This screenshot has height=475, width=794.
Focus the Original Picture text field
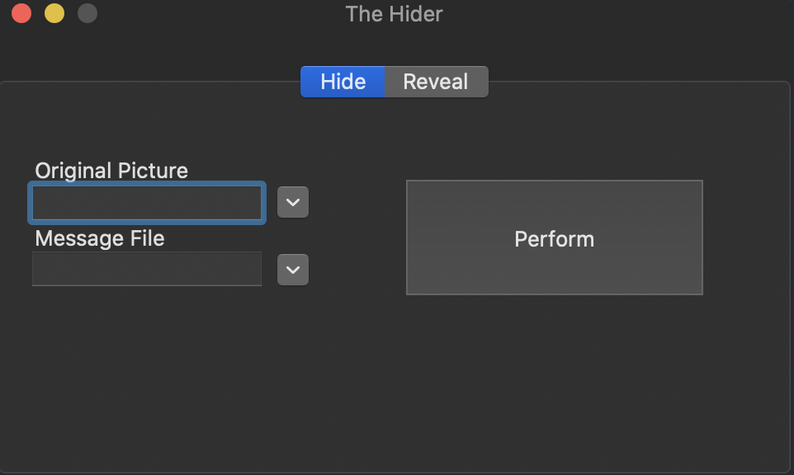147,203
